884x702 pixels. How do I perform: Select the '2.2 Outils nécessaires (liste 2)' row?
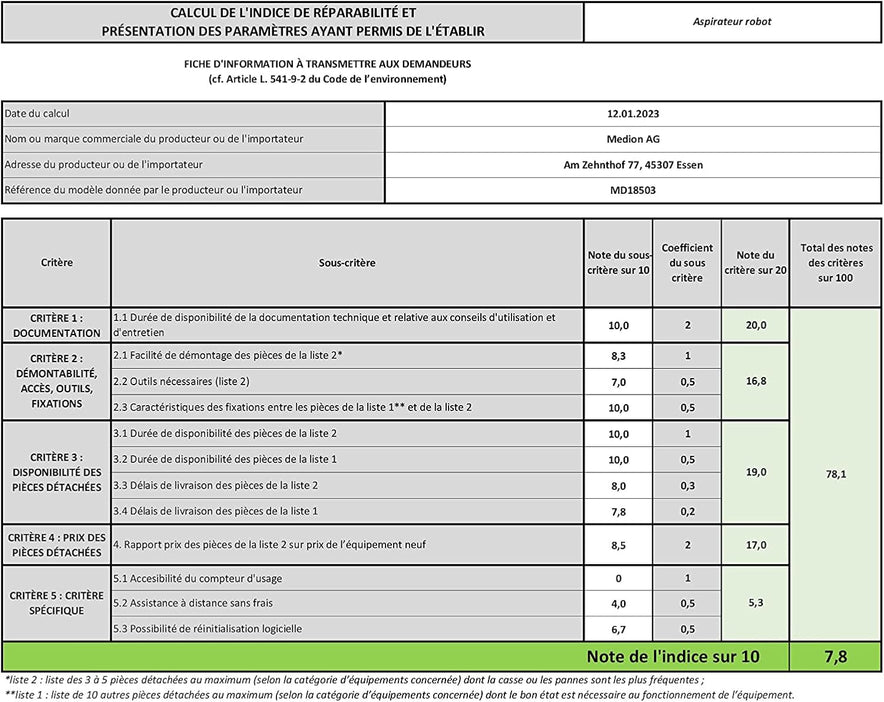click(347, 382)
